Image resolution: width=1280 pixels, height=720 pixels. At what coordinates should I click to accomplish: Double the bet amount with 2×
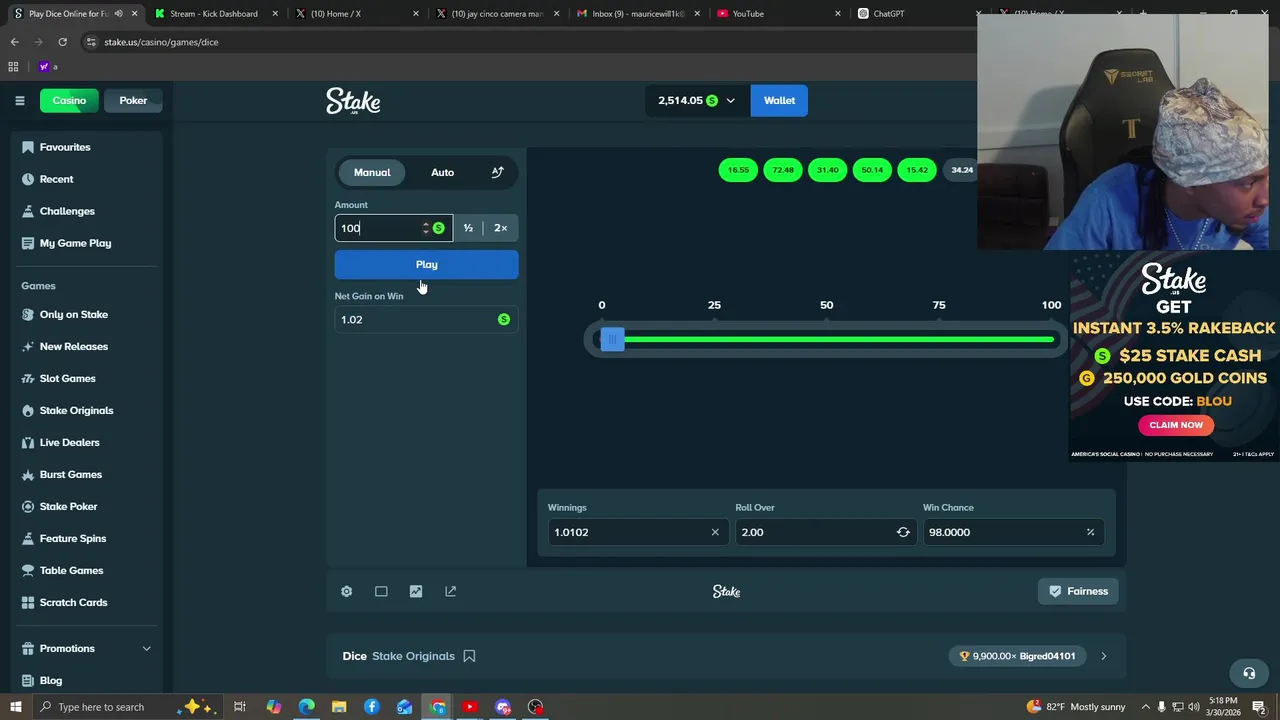tap(501, 228)
